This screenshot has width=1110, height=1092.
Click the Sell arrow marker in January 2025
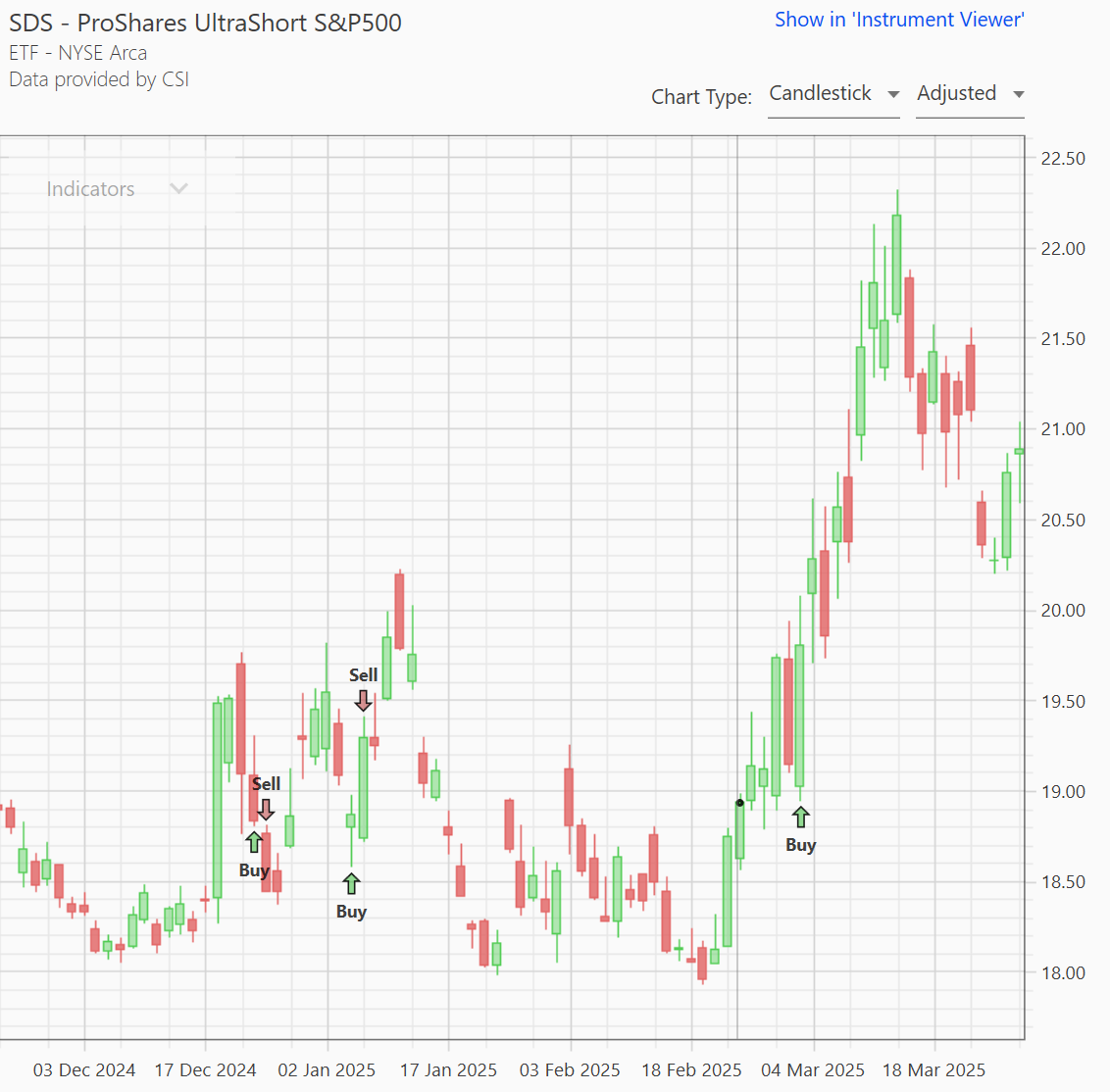tap(363, 700)
